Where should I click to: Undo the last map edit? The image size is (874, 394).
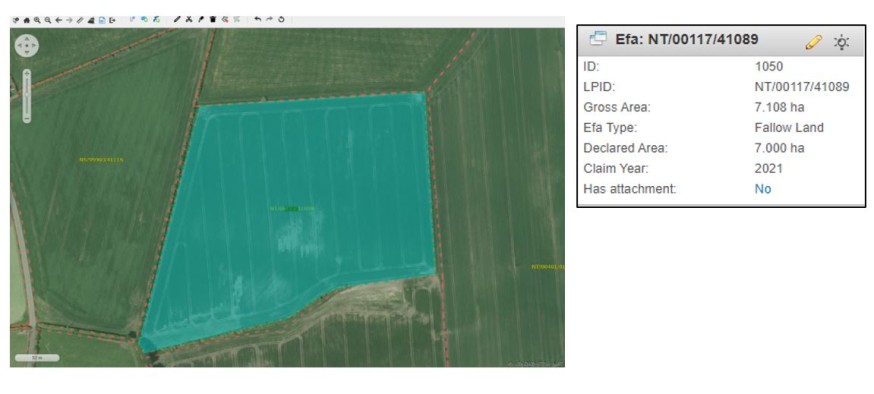258,20
